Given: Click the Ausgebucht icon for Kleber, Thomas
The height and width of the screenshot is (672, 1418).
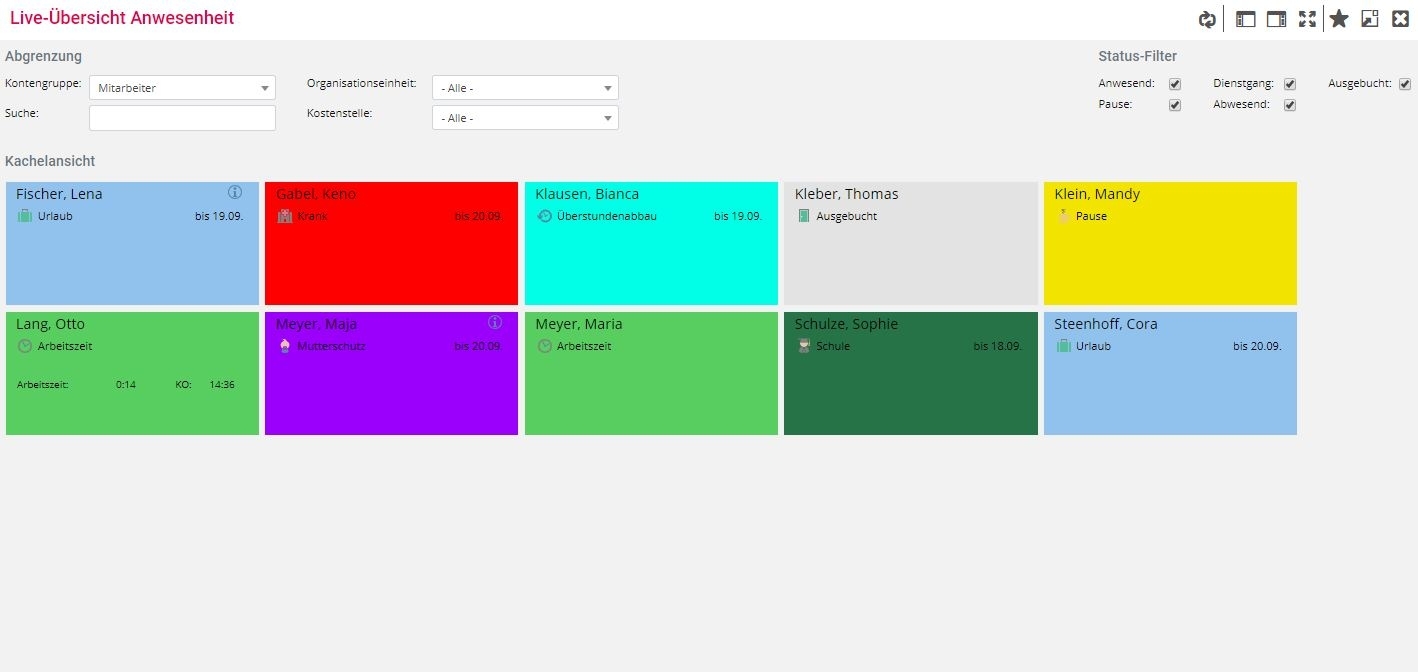Looking at the screenshot, I should [x=803, y=216].
